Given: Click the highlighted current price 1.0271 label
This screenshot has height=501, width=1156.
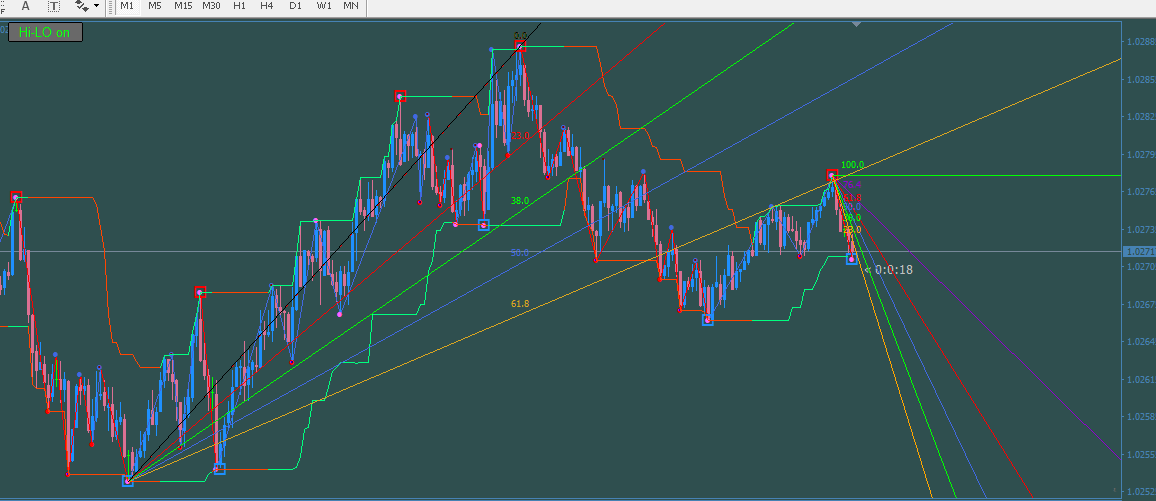Looking at the screenshot, I should pyautogui.click(x=1138, y=252).
